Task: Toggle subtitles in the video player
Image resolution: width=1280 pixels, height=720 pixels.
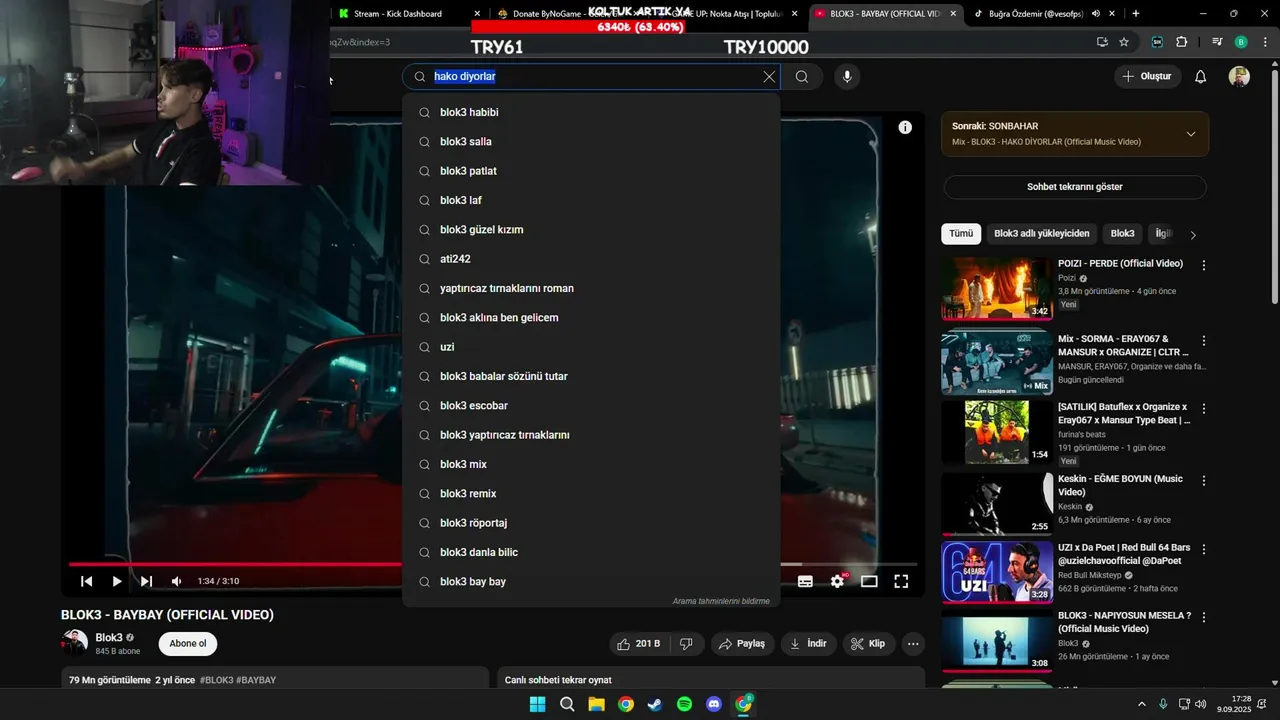Action: [x=805, y=581]
